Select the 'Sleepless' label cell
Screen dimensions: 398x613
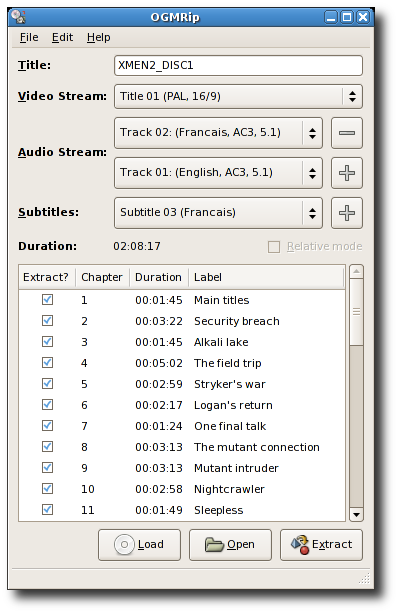[x=219, y=510]
